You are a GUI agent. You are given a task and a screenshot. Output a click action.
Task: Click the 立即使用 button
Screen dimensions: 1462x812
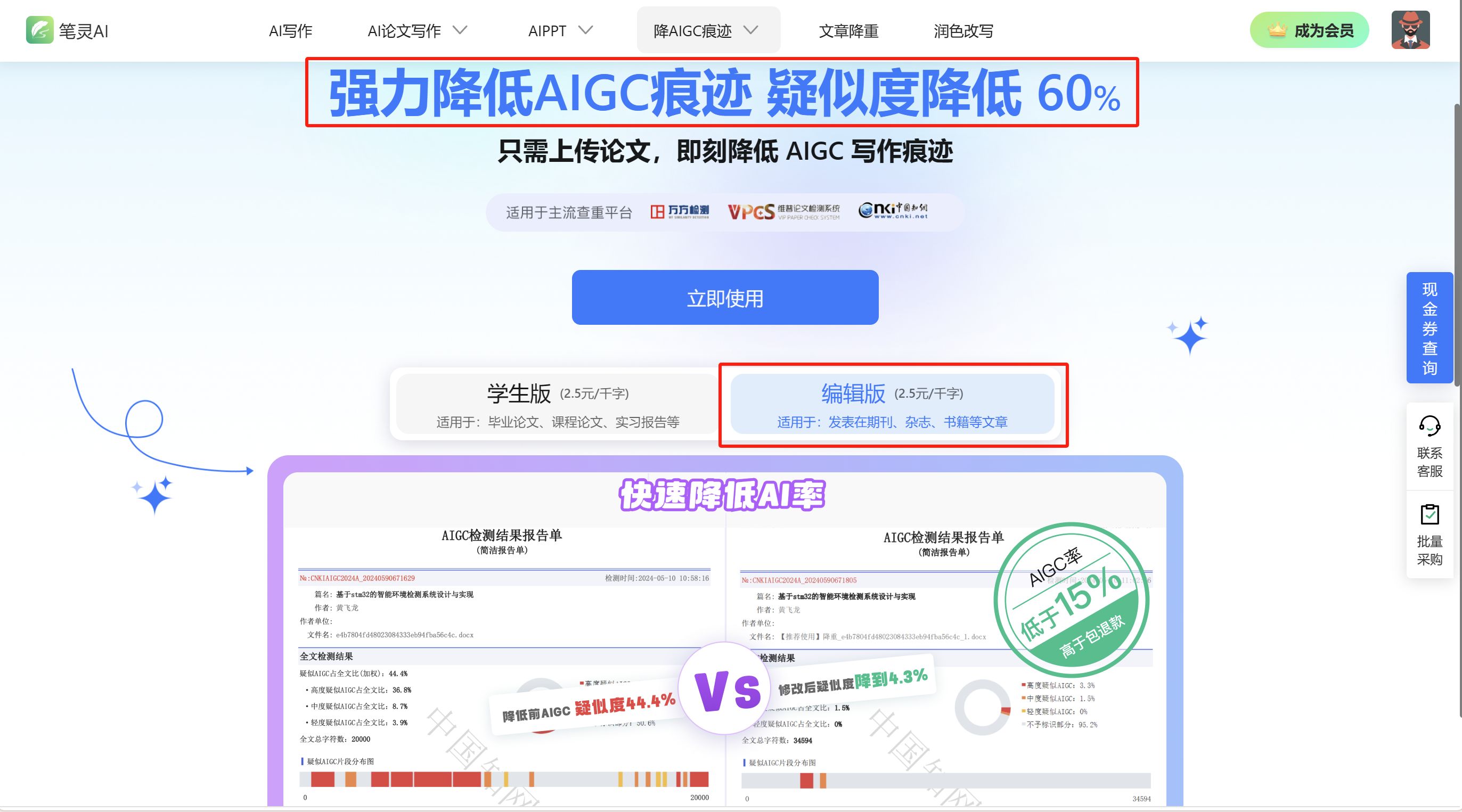tap(725, 297)
